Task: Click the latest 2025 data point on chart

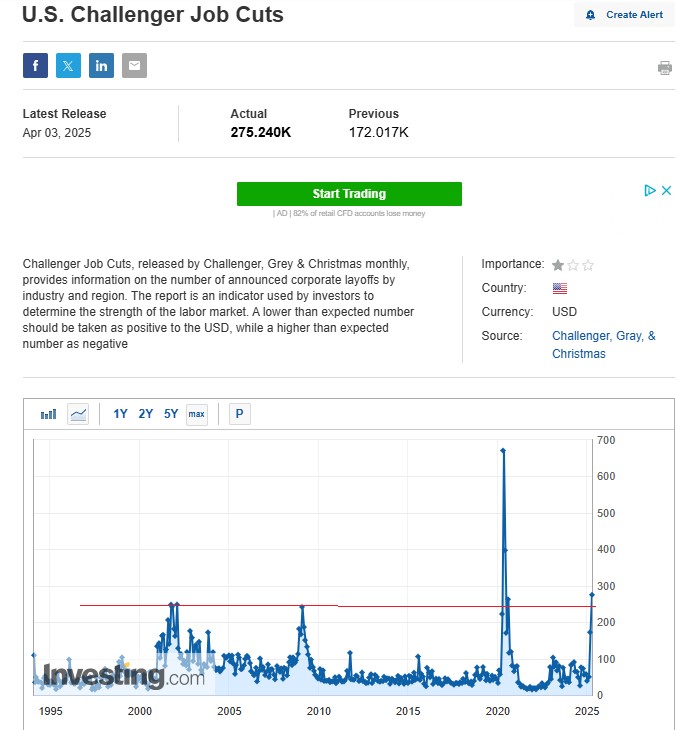Action: coord(592,595)
